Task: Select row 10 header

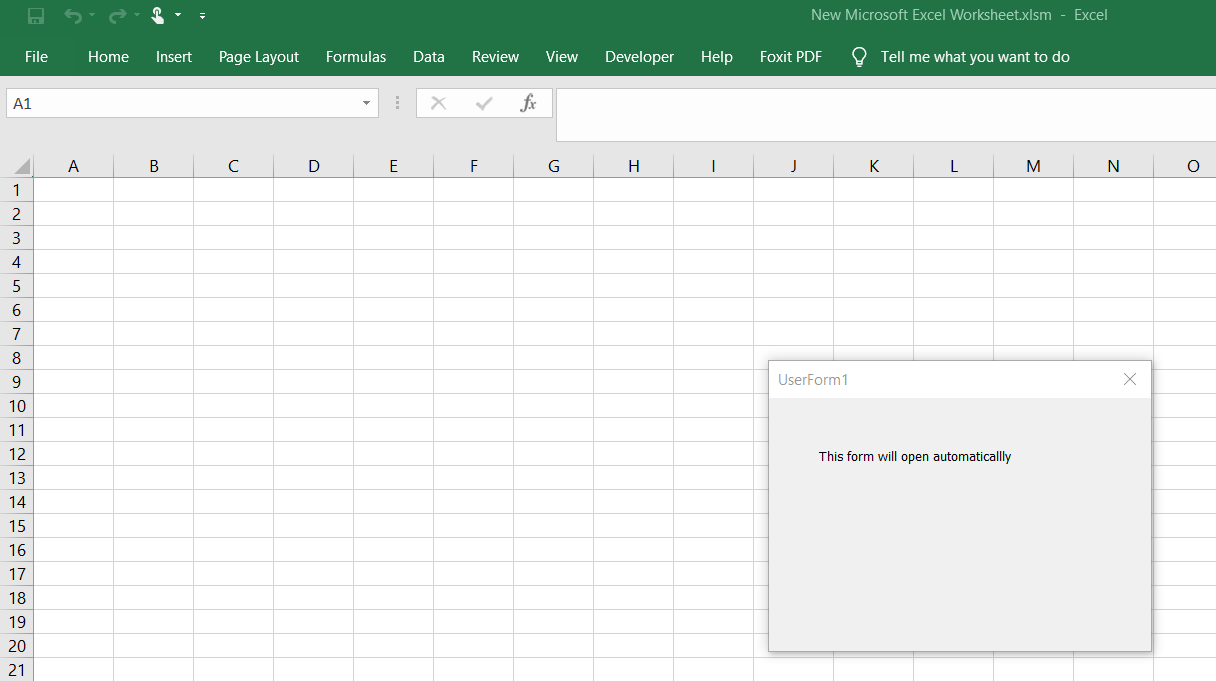Action: point(16,406)
